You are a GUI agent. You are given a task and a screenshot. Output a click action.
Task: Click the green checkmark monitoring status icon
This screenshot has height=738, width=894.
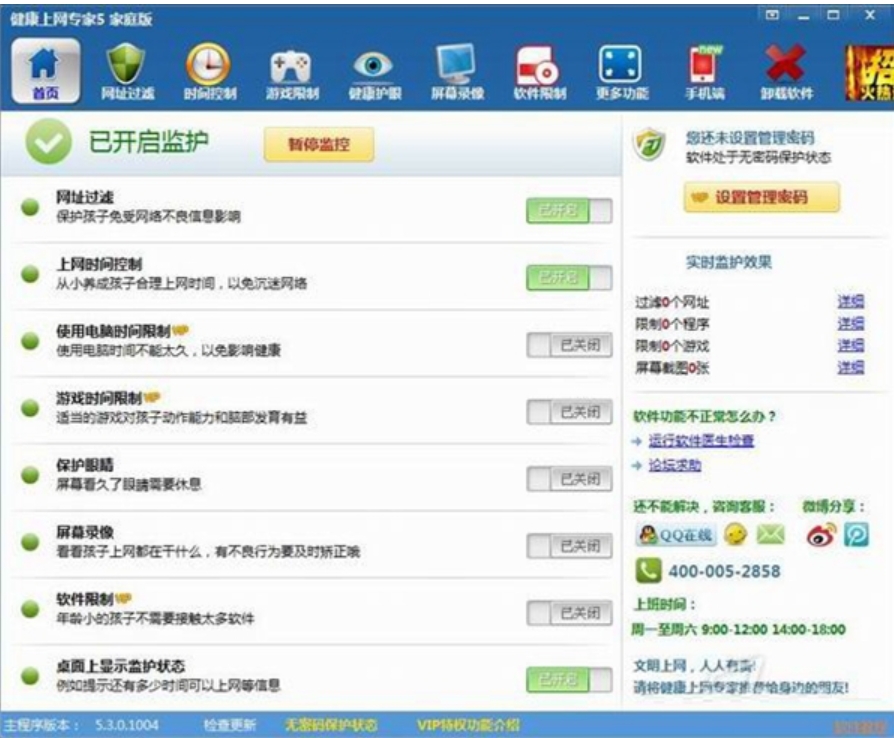click(x=48, y=141)
